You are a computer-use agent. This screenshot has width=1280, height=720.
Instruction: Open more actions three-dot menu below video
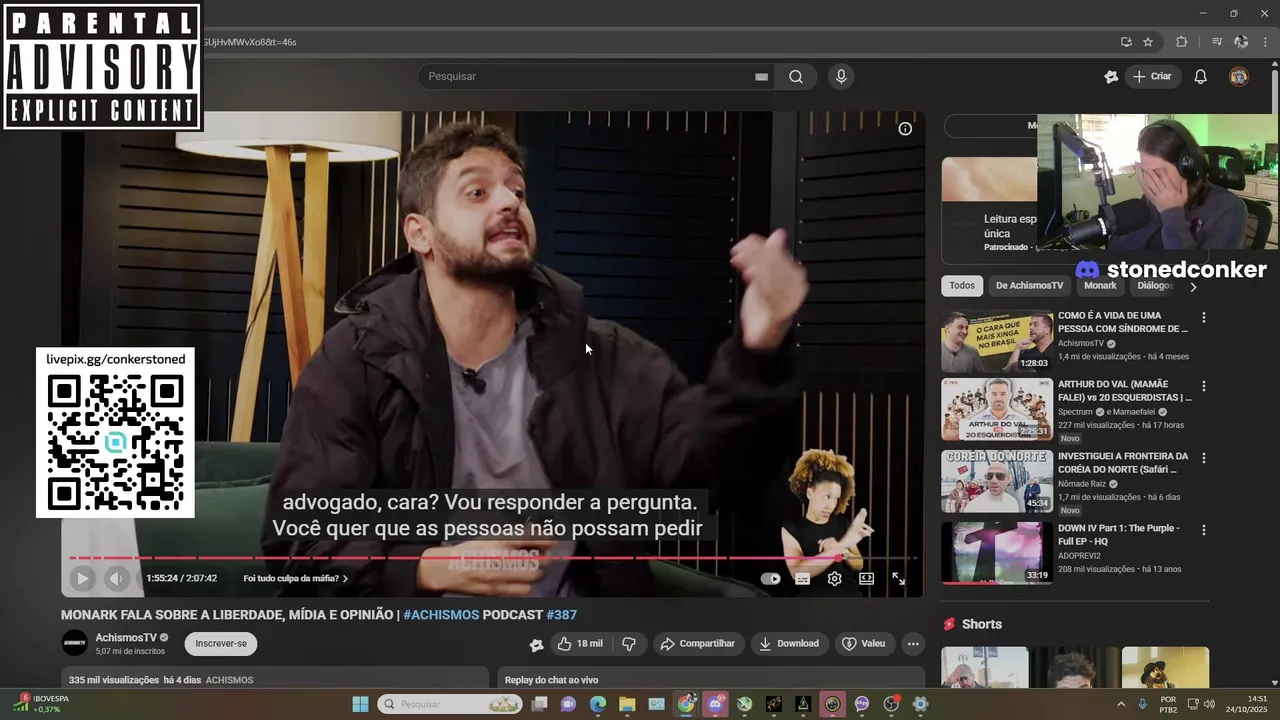click(913, 644)
